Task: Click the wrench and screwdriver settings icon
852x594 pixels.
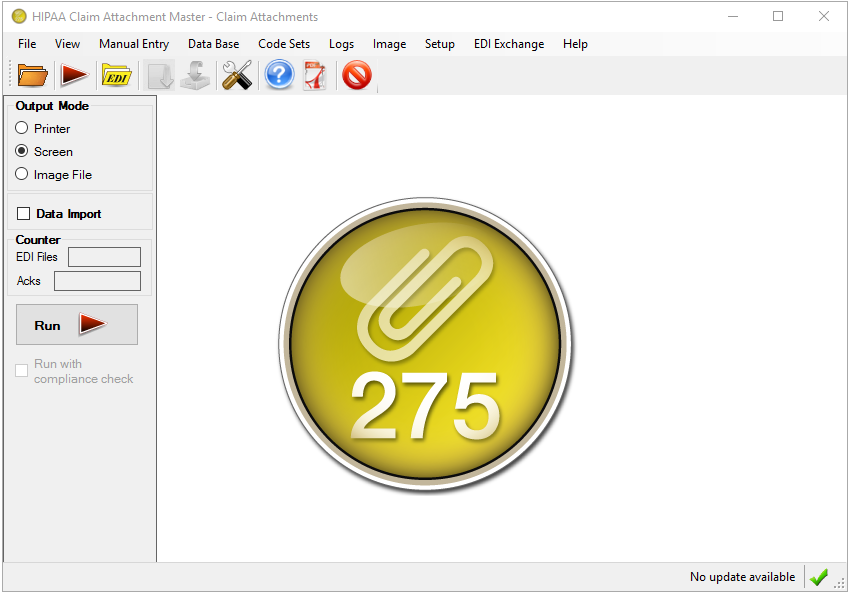Action: (237, 75)
